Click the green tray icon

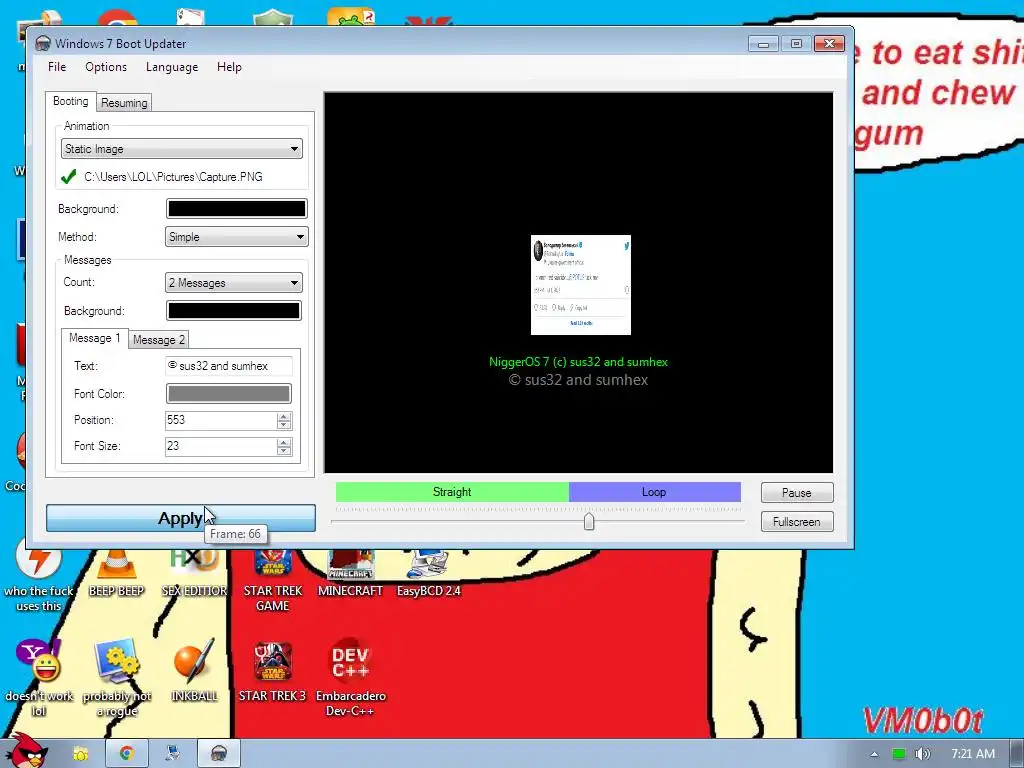click(899, 754)
